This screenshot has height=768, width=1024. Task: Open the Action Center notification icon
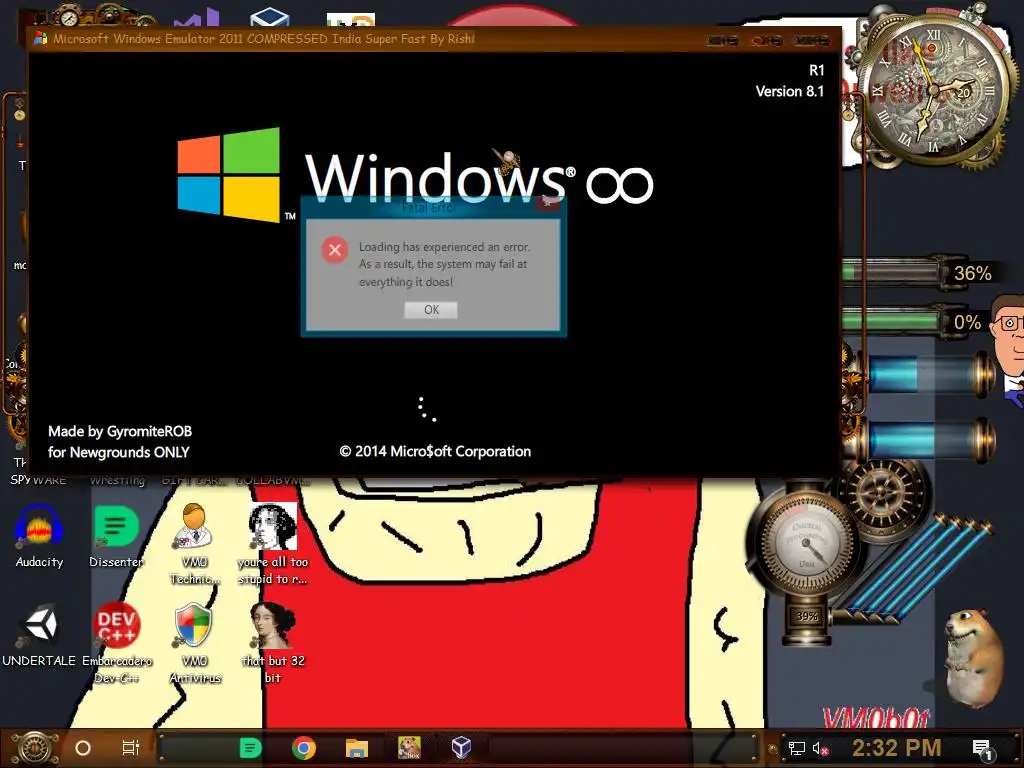983,750
